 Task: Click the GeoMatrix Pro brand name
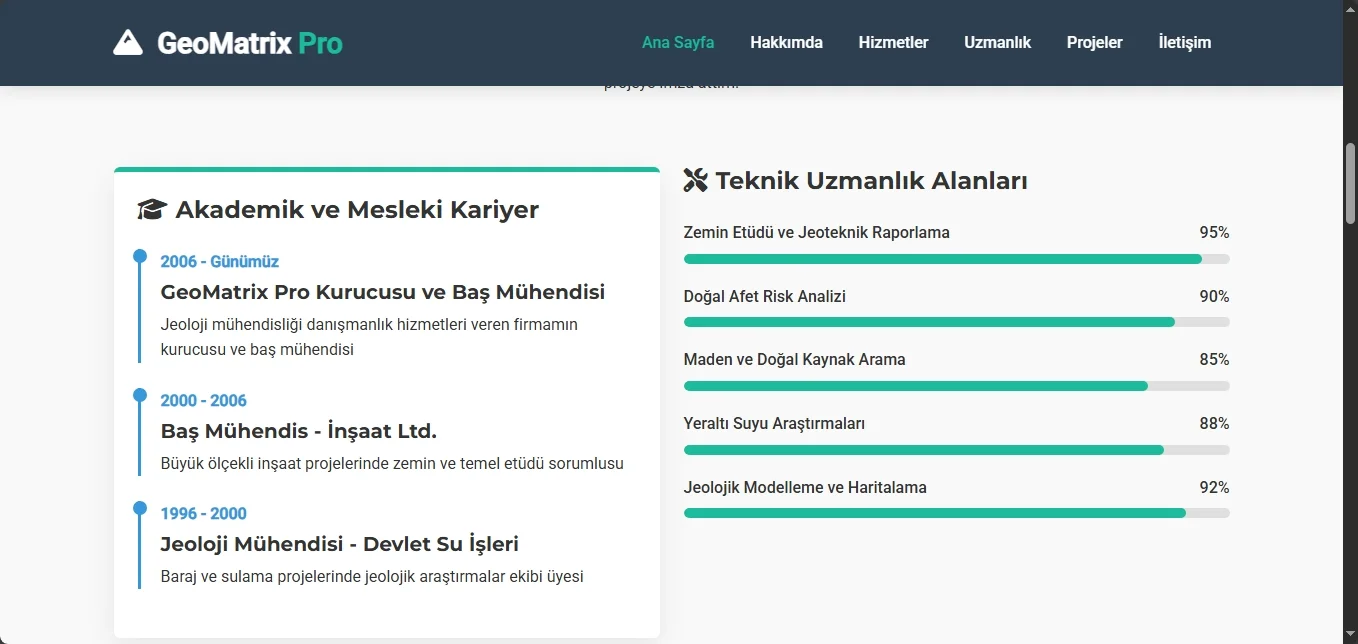[x=250, y=43]
